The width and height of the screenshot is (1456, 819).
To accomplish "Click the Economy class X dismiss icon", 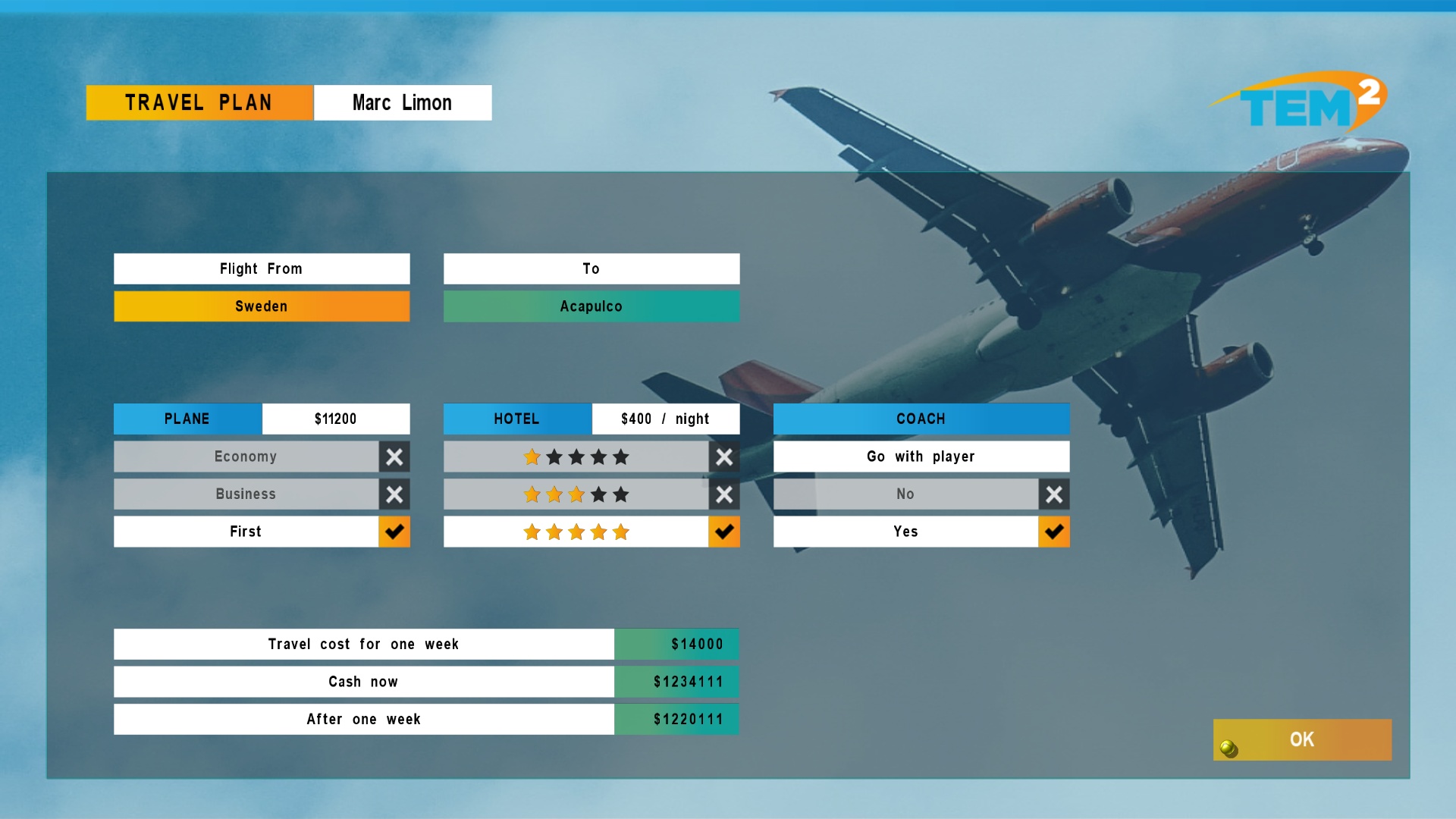I will 394,456.
